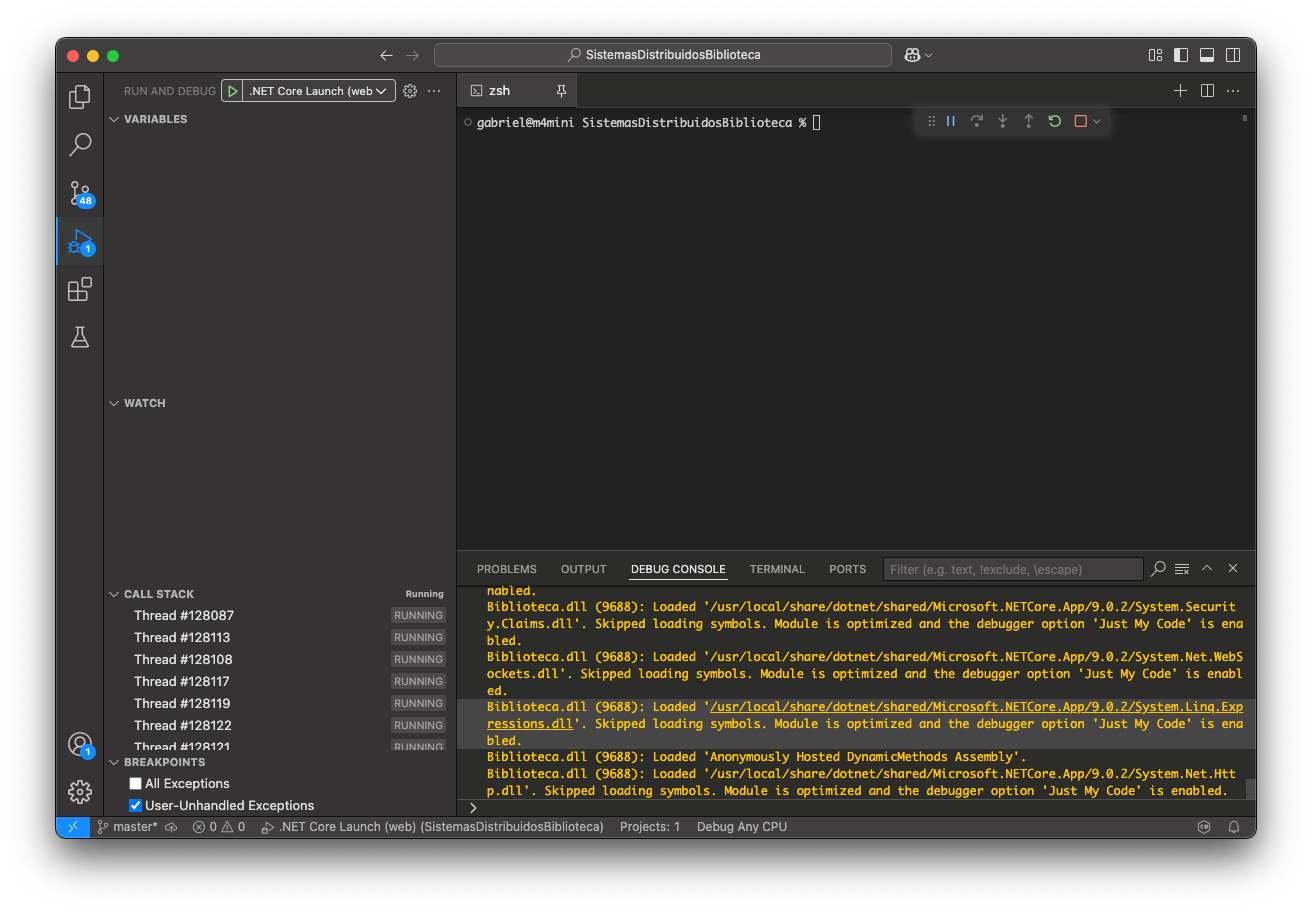Open the Extensions view icon
Screen dimensions: 1312x912
coord(80,290)
